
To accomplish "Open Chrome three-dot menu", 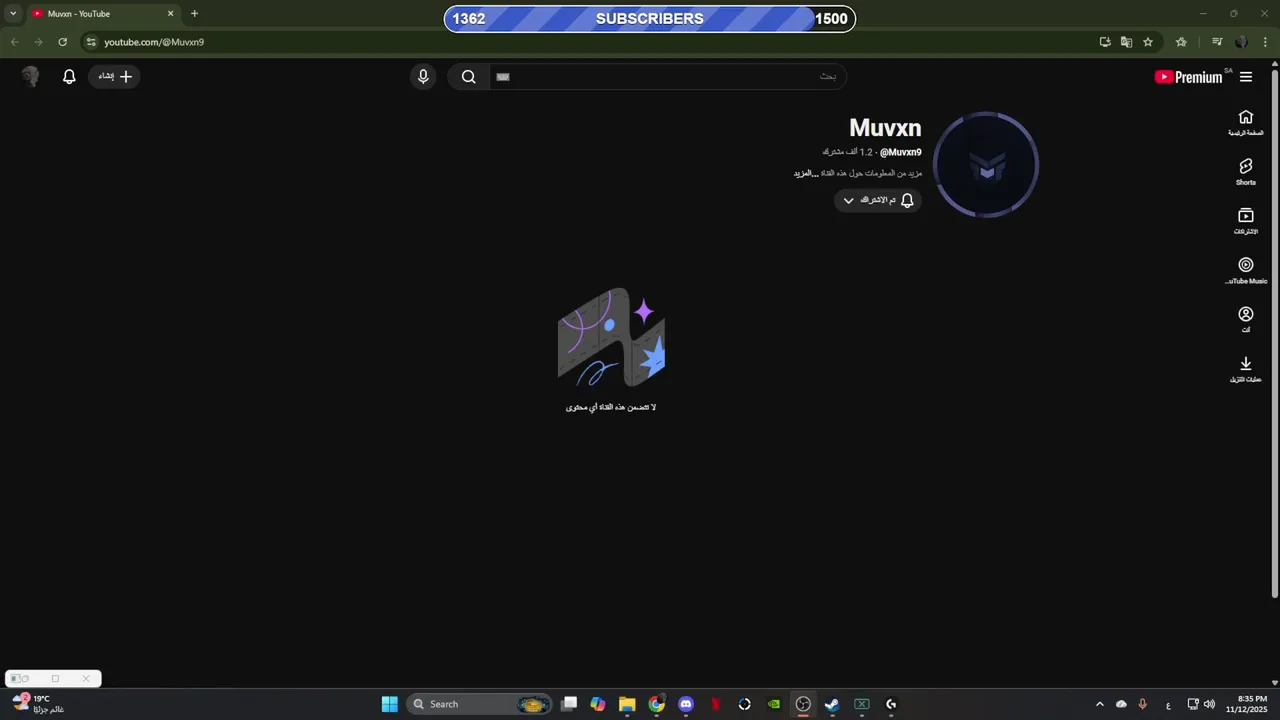I will pos(1266,42).
